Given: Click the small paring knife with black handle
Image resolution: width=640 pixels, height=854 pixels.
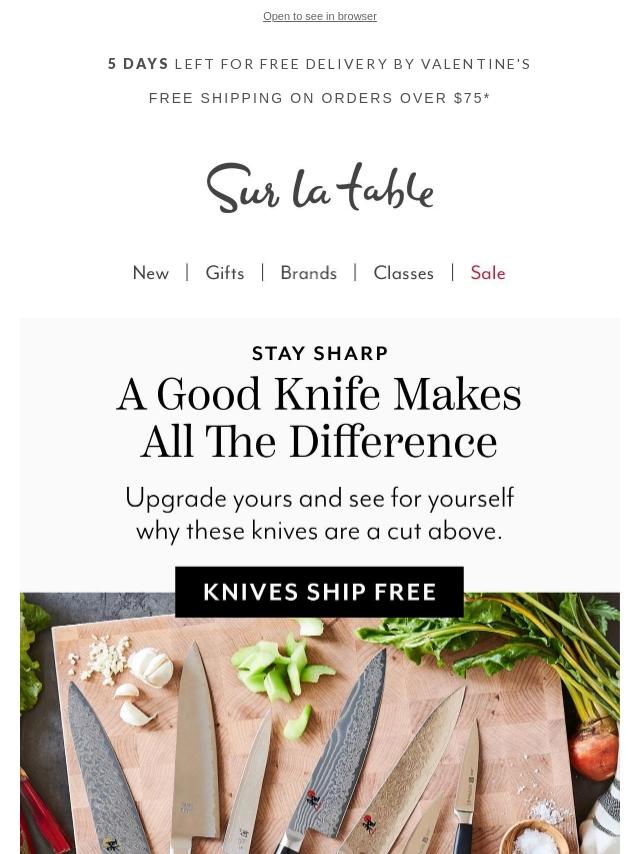Looking at the screenshot, I should point(467,790).
